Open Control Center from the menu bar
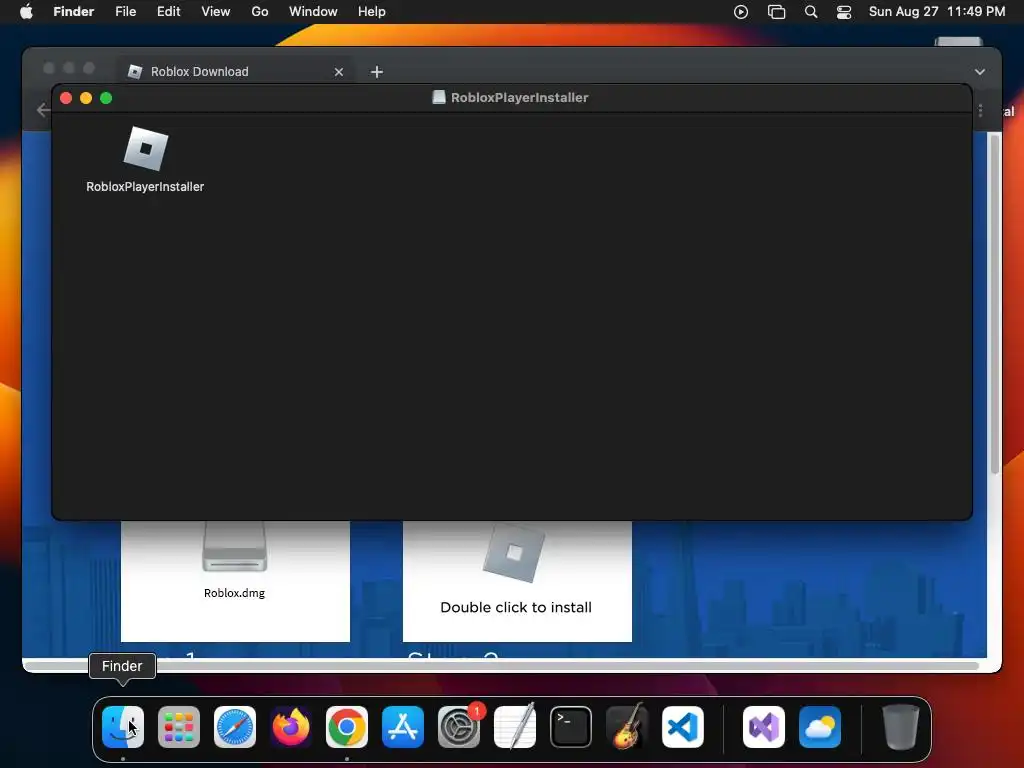This screenshot has width=1024, height=768. (844, 12)
